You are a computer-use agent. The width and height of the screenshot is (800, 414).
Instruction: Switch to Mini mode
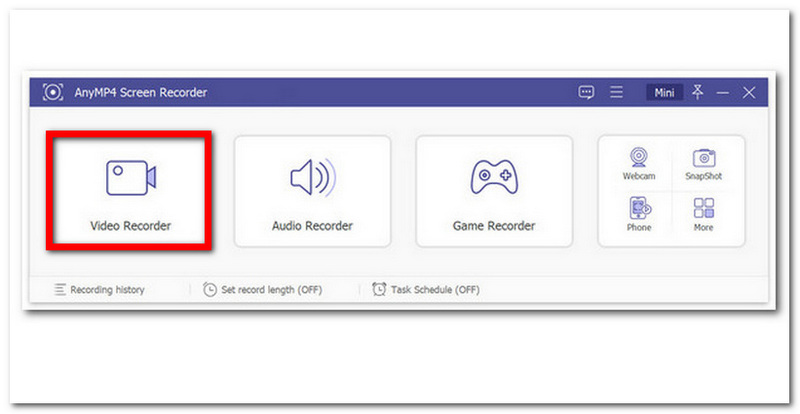(664, 92)
